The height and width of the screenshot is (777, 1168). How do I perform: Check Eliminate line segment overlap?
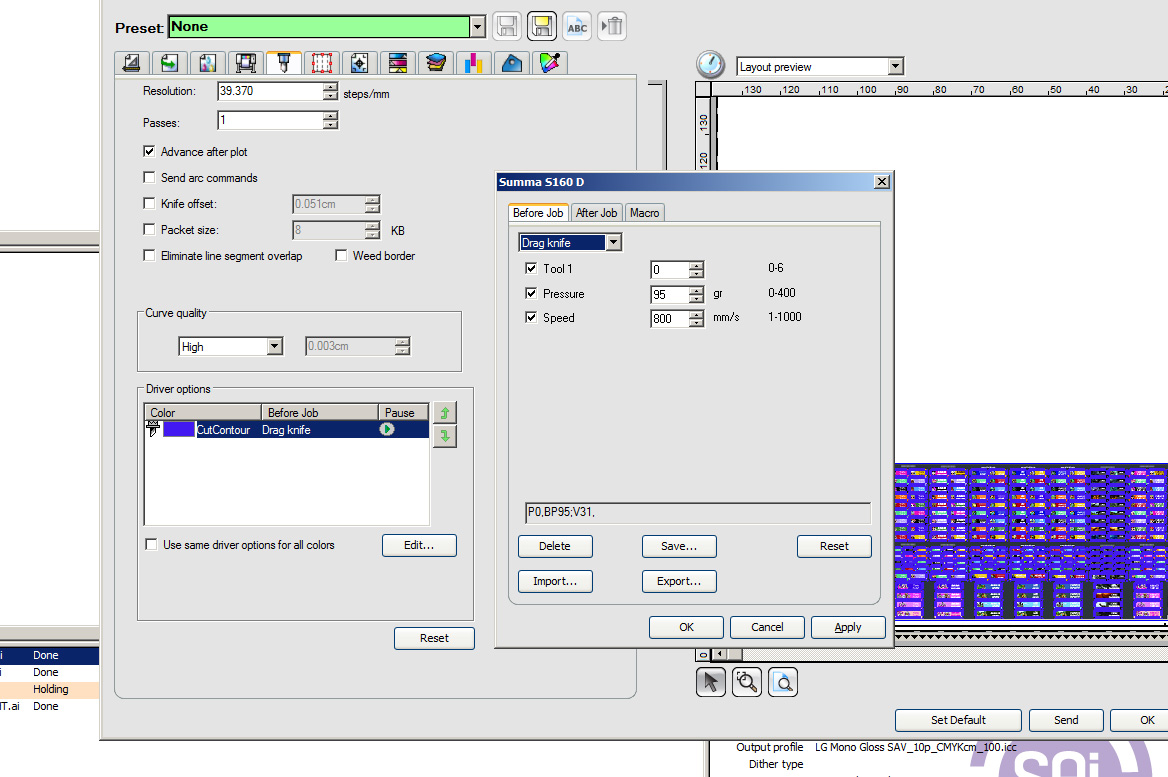coord(149,256)
